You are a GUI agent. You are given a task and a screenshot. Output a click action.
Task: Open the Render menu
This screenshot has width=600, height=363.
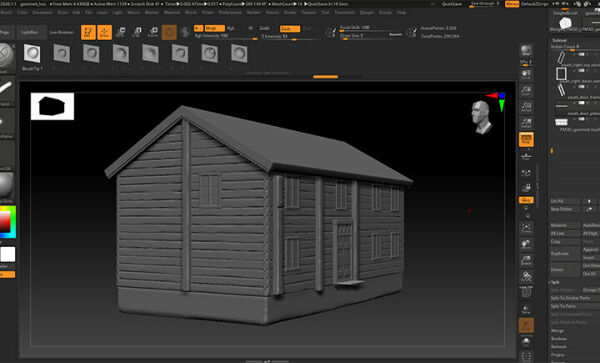tap(253, 12)
